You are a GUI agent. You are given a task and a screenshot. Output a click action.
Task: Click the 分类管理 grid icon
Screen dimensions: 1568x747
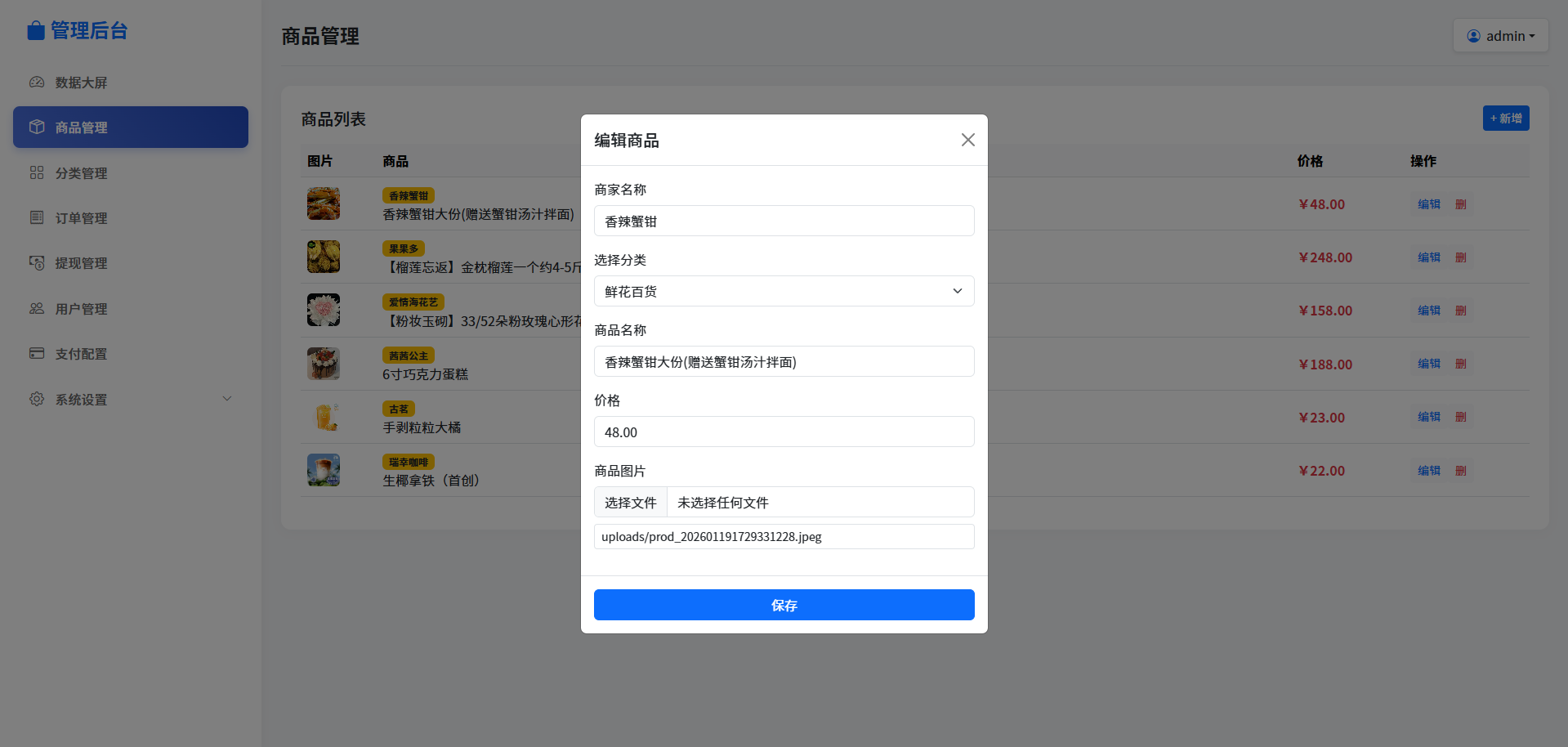pos(37,172)
